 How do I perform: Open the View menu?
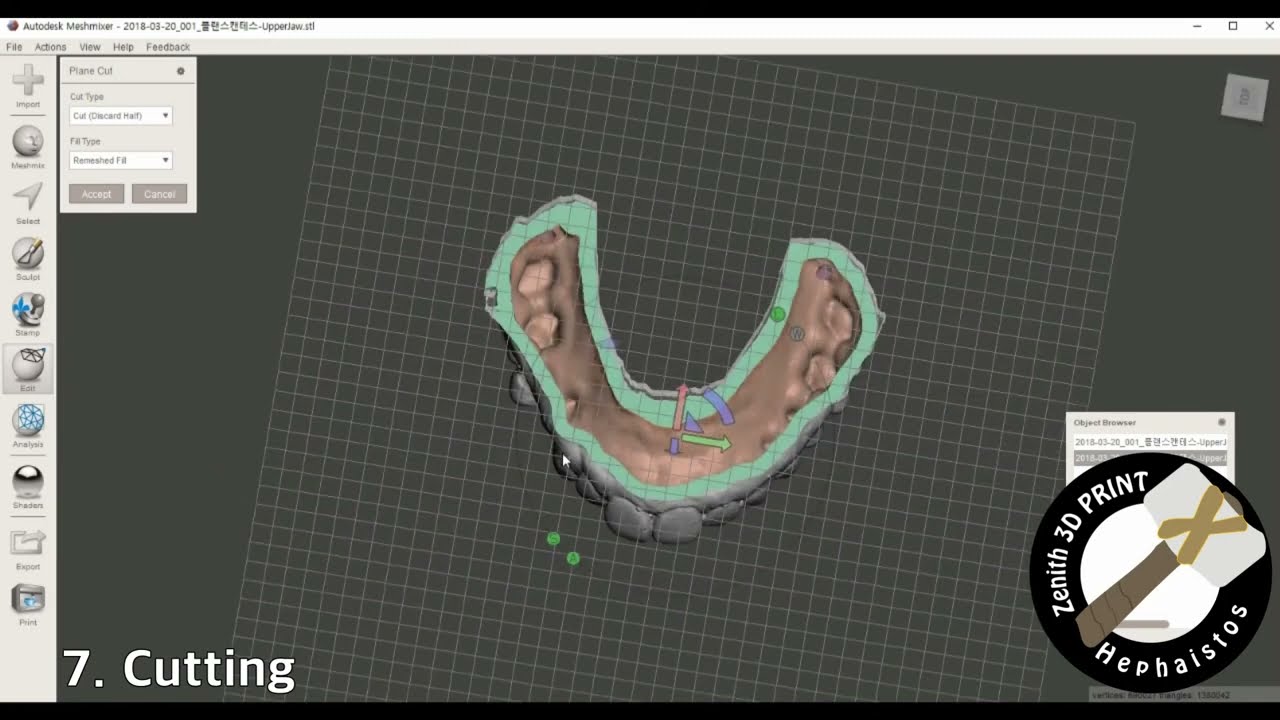[90, 47]
